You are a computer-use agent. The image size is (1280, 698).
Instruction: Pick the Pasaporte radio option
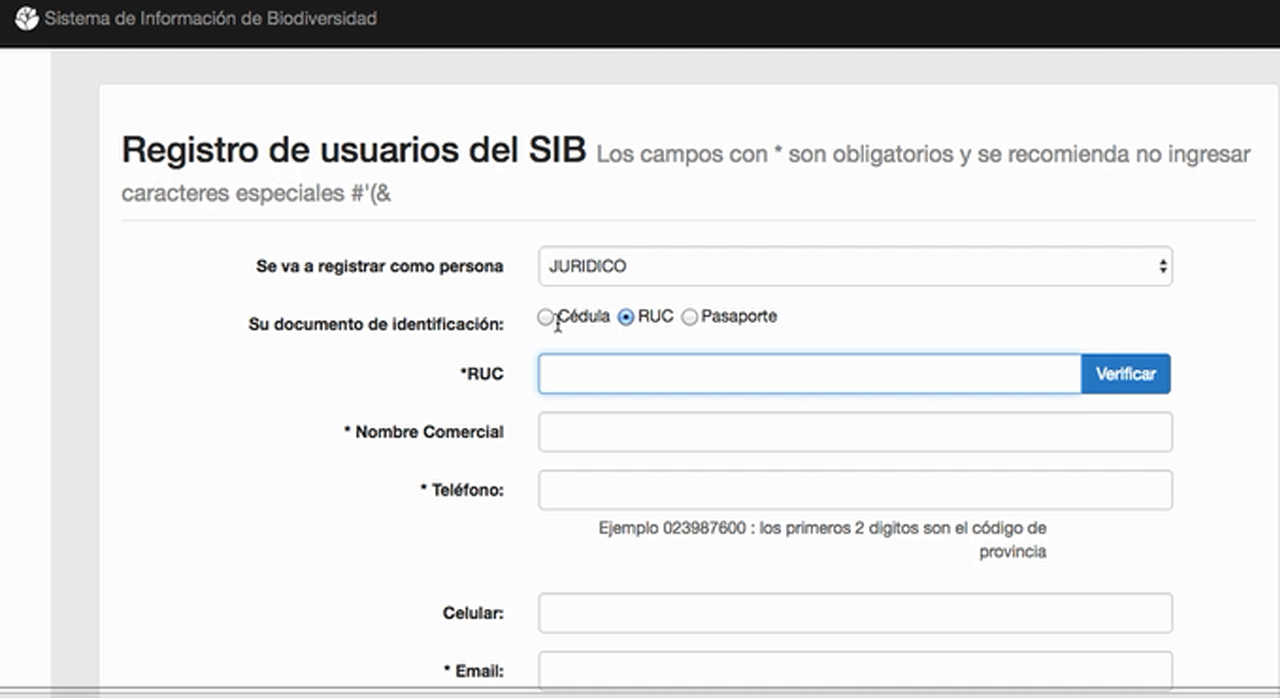[x=689, y=318]
